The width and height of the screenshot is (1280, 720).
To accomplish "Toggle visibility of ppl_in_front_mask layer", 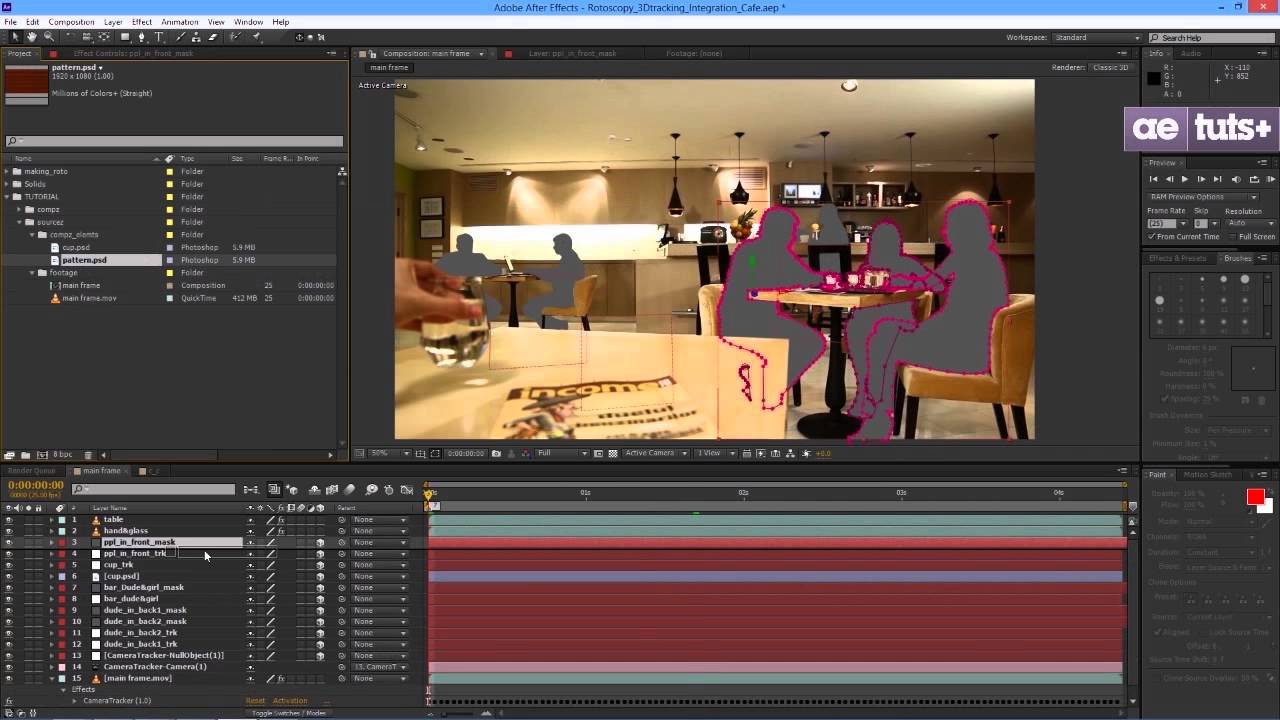I will click(9, 542).
